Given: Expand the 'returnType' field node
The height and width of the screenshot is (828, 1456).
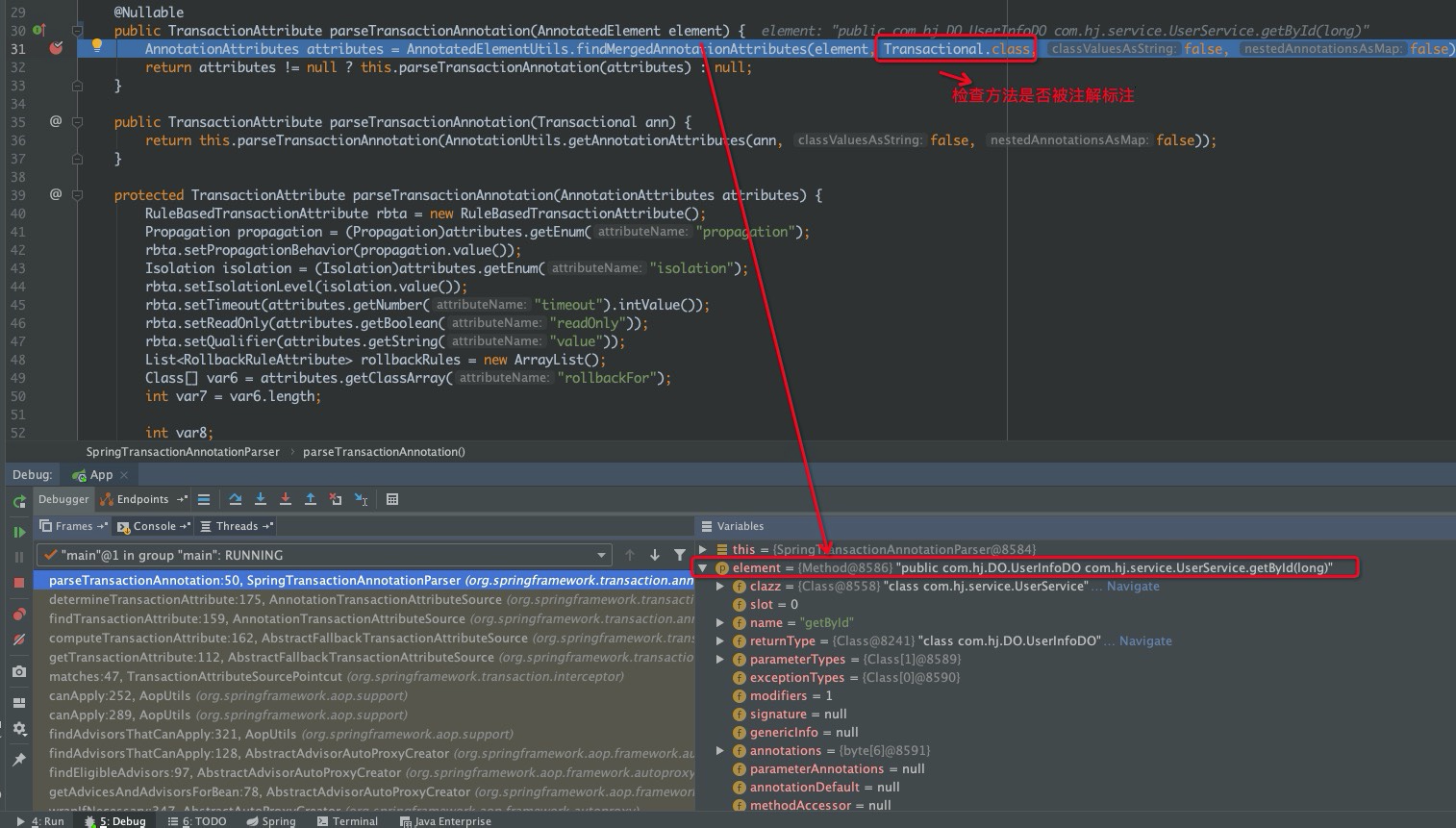Looking at the screenshot, I should (x=720, y=640).
